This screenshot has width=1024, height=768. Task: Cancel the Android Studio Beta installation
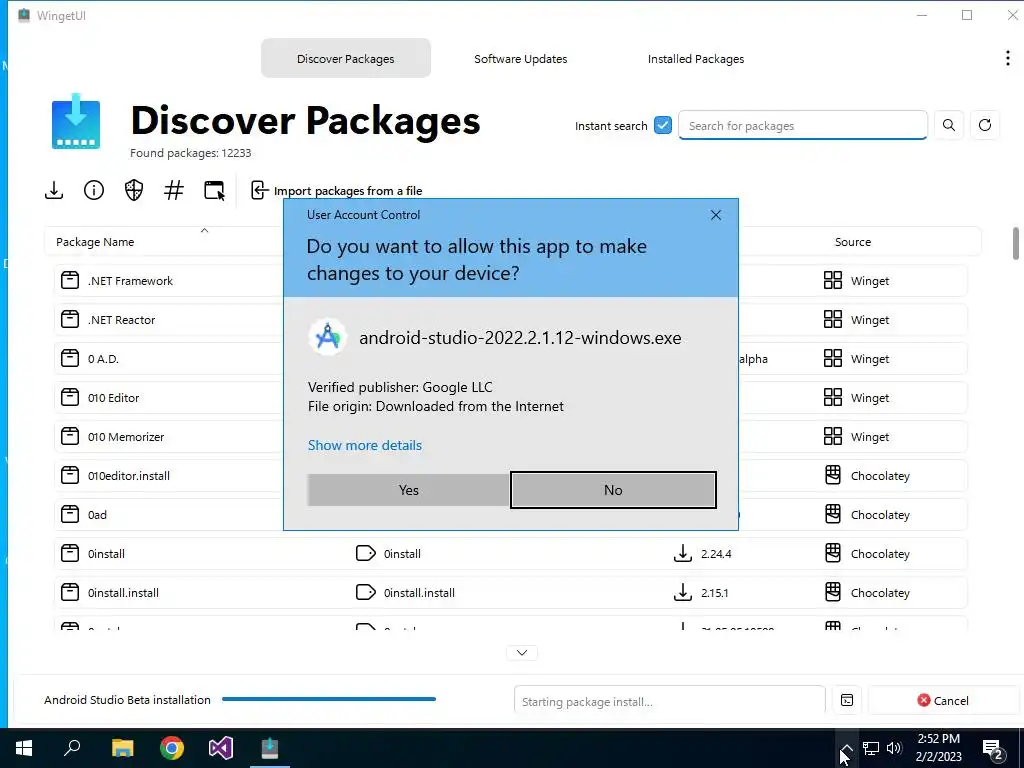[942, 701]
